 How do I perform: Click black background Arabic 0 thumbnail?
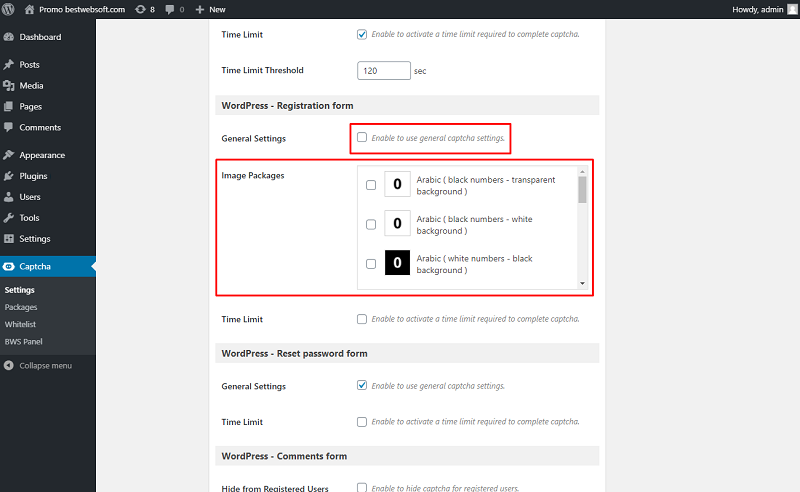point(397,262)
